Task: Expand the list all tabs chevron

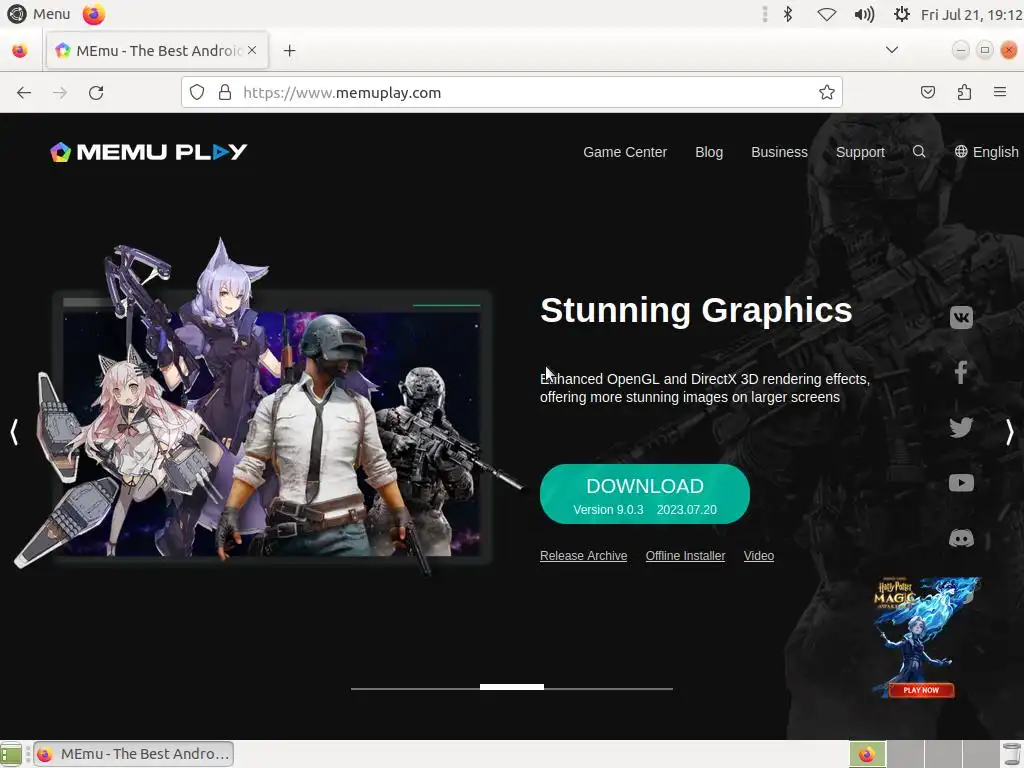Action: click(891, 50)
